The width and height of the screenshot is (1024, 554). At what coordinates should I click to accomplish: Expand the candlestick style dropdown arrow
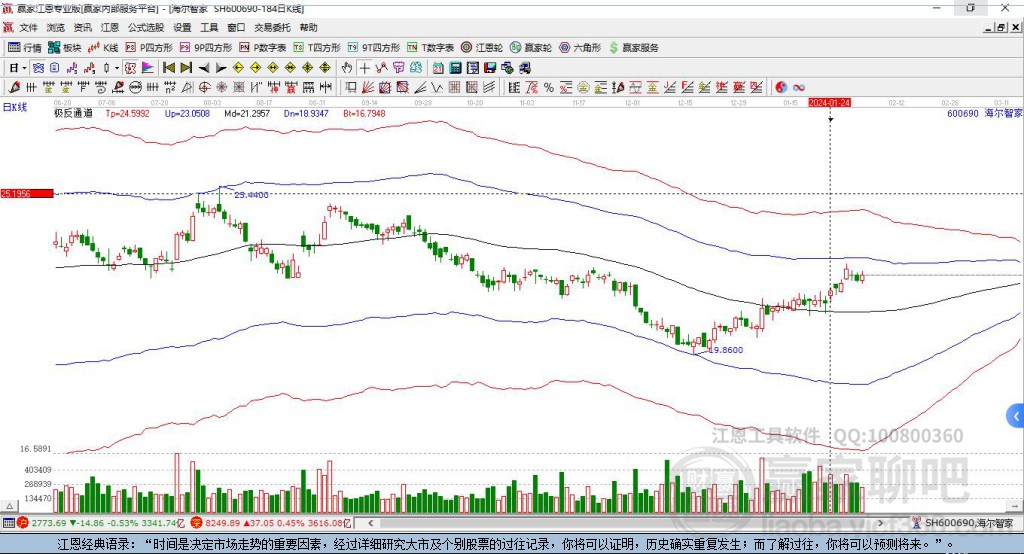(x=116, y=68)
